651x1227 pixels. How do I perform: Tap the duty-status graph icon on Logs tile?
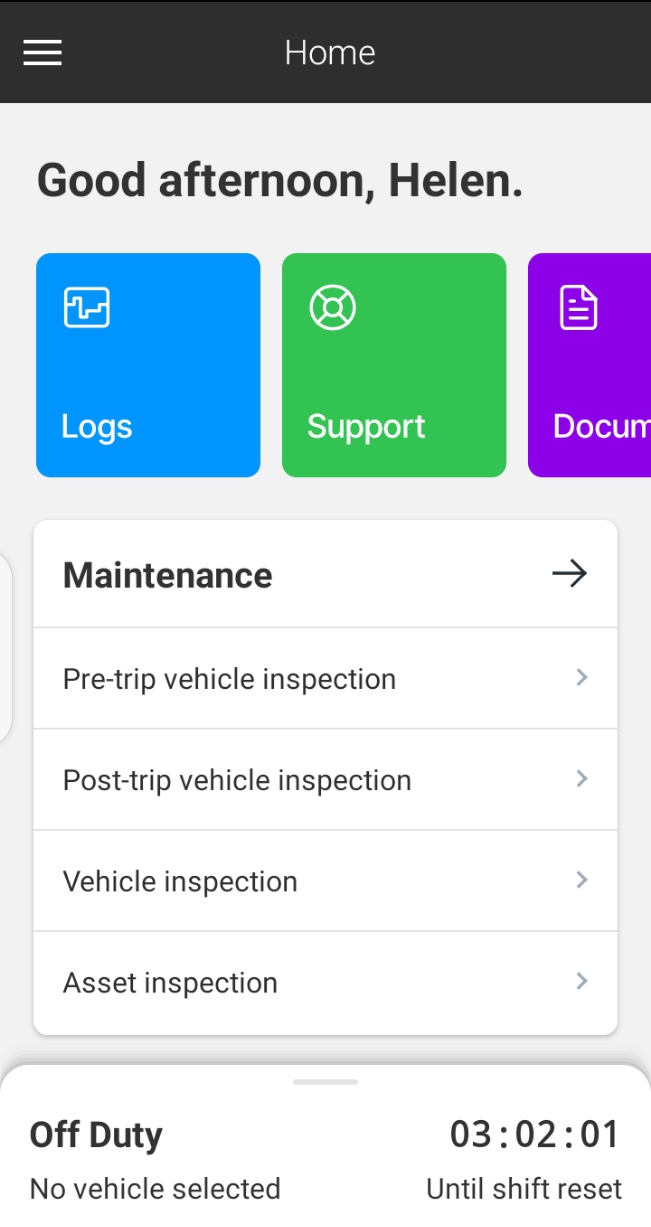pyautogui.click(x=86, y=307)
